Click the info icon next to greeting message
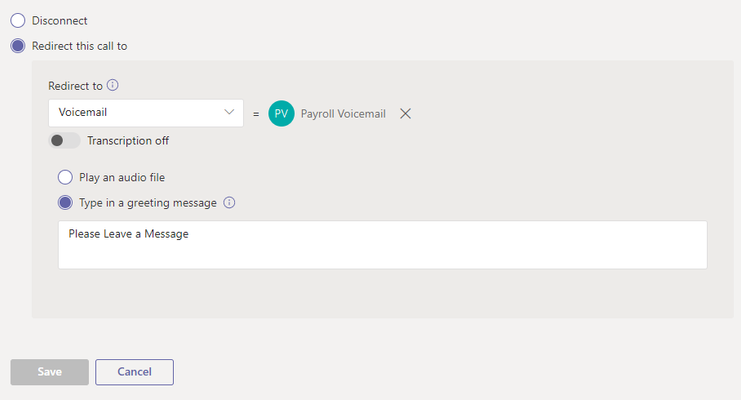Screen dimensions: 741x400 click(229, 202)
